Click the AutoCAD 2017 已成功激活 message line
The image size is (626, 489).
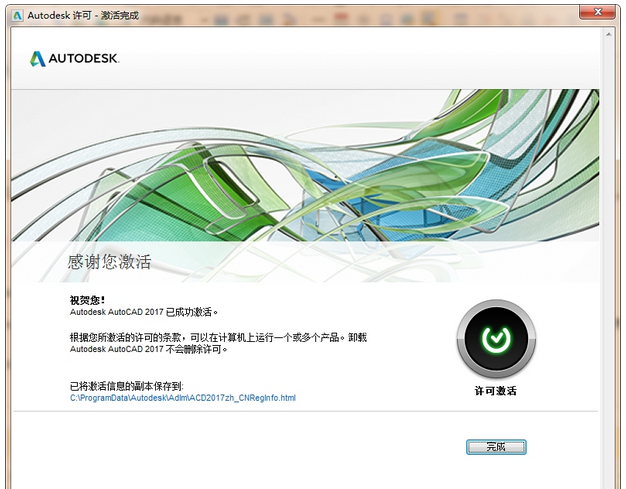coord(143,312)
